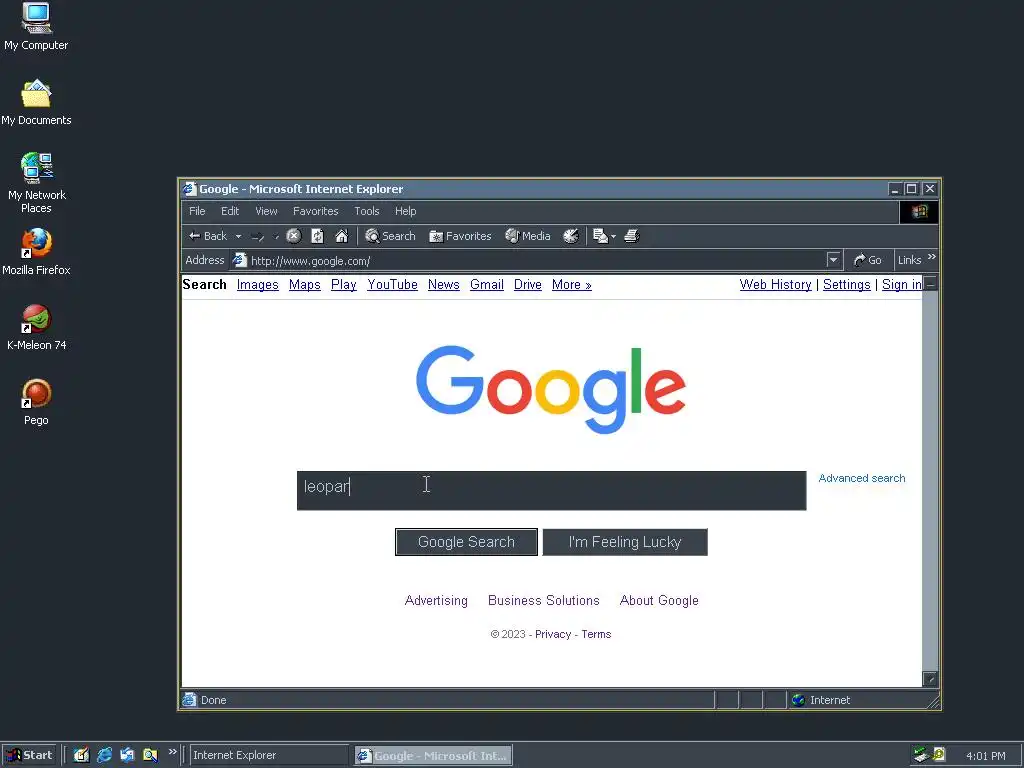The width and height of the screenshot is (1024, 768).
Task: Open the Business Solutions link
Action: (543, 600)
